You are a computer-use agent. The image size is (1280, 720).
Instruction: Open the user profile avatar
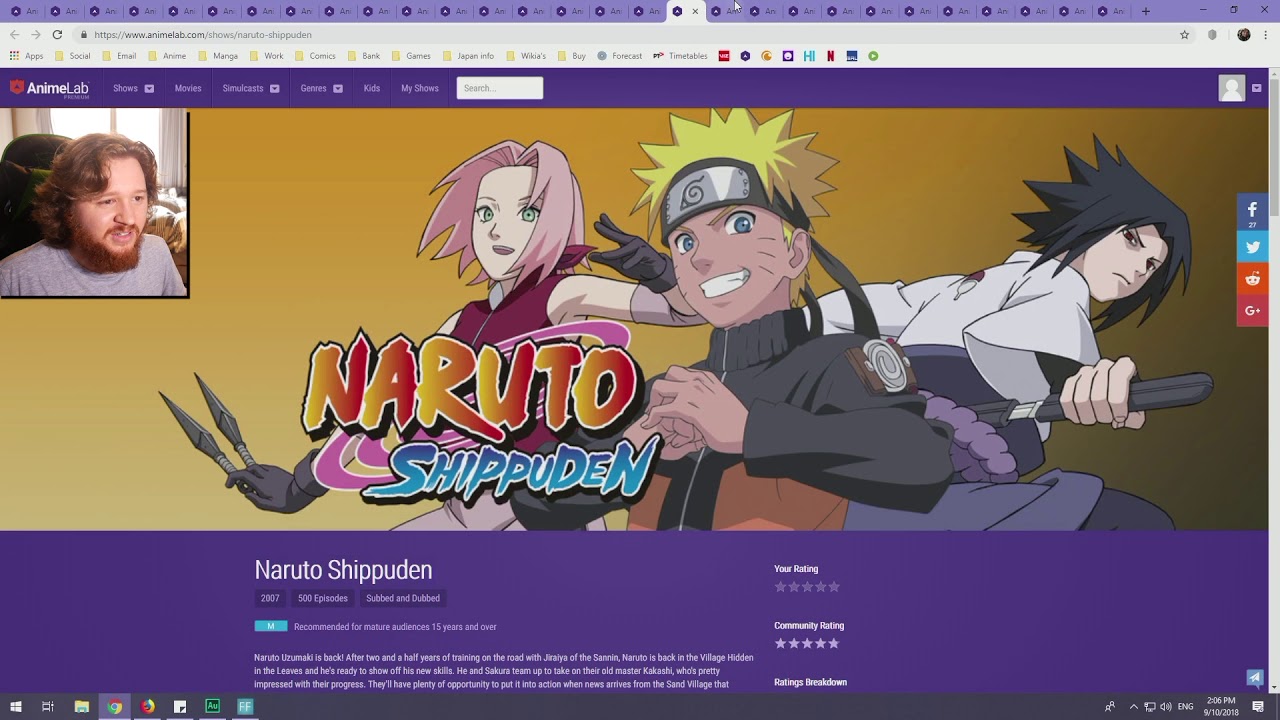pyautogui.click(x=1232, y=88)
